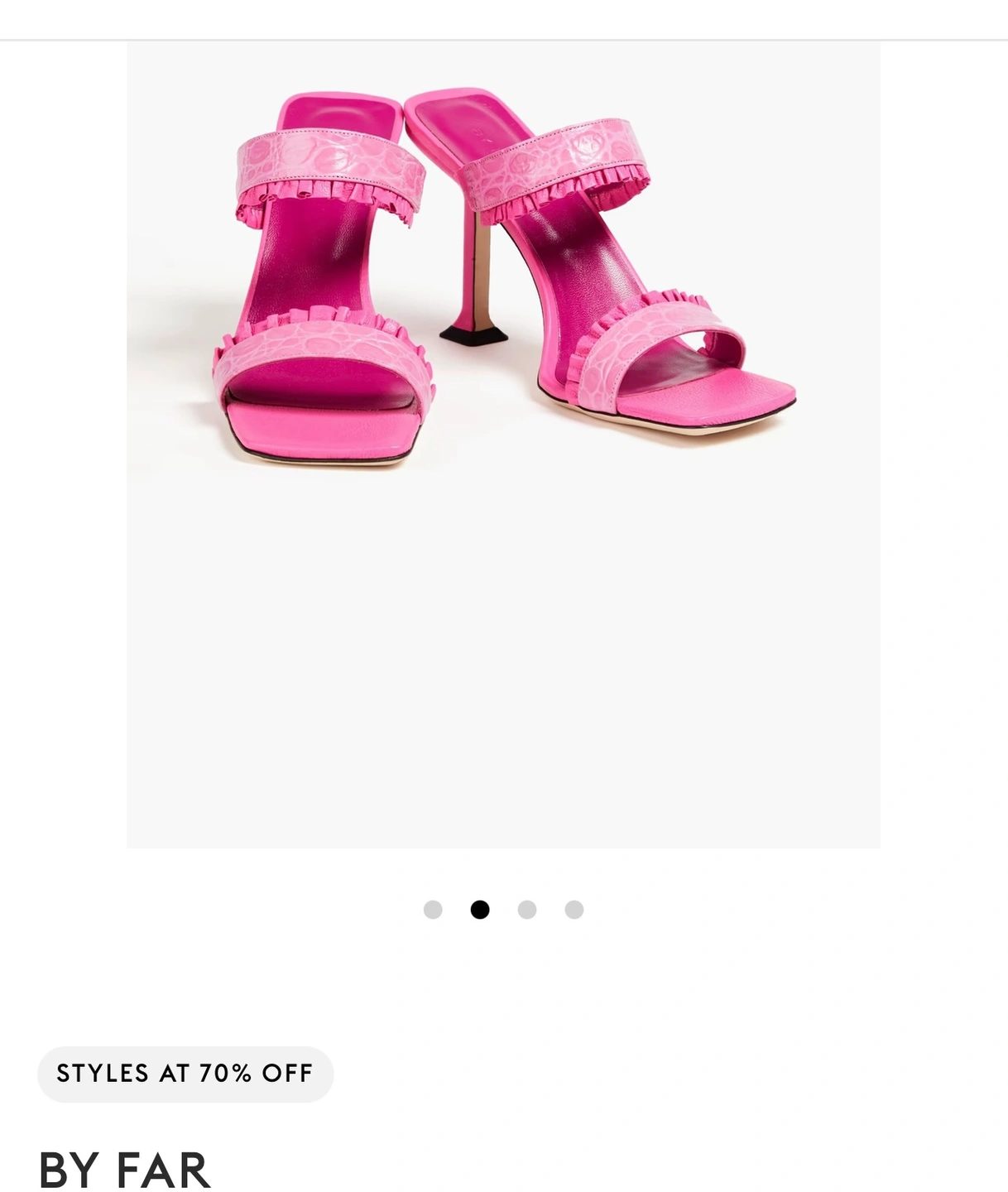Click the black heel tip of sandal

tap(473, 334)
